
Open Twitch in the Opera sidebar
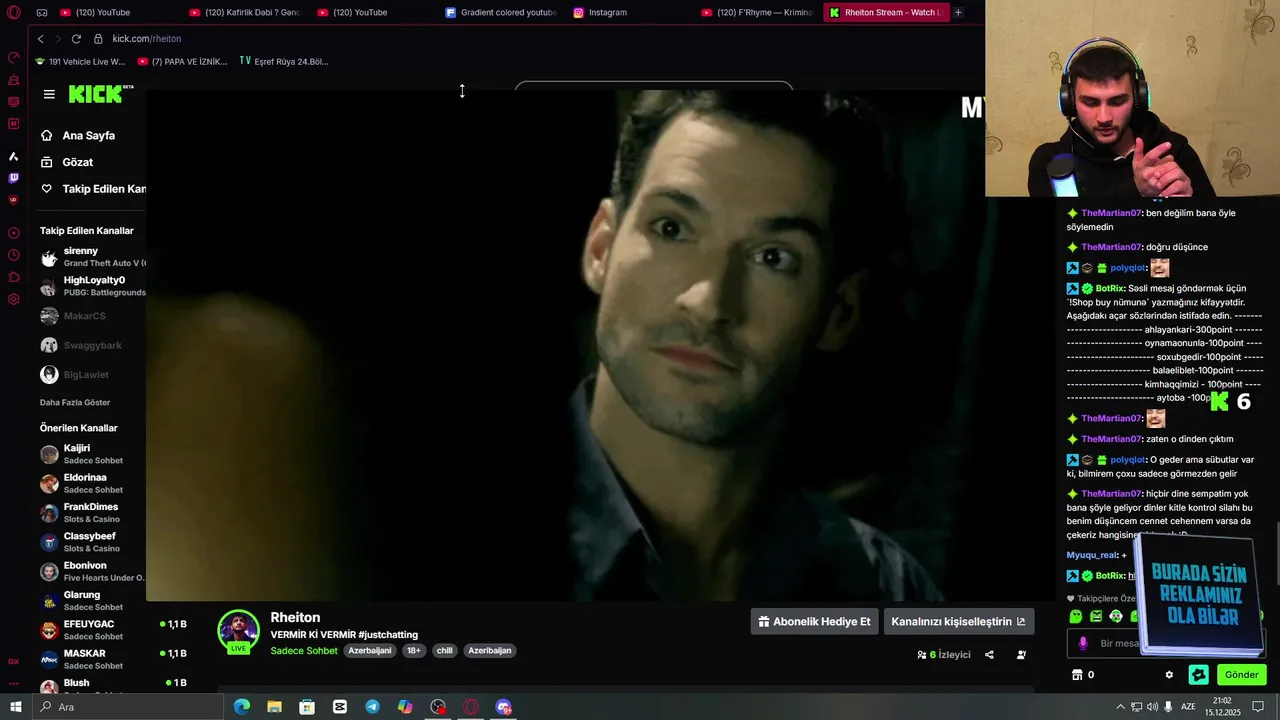(x=14, y=178)
